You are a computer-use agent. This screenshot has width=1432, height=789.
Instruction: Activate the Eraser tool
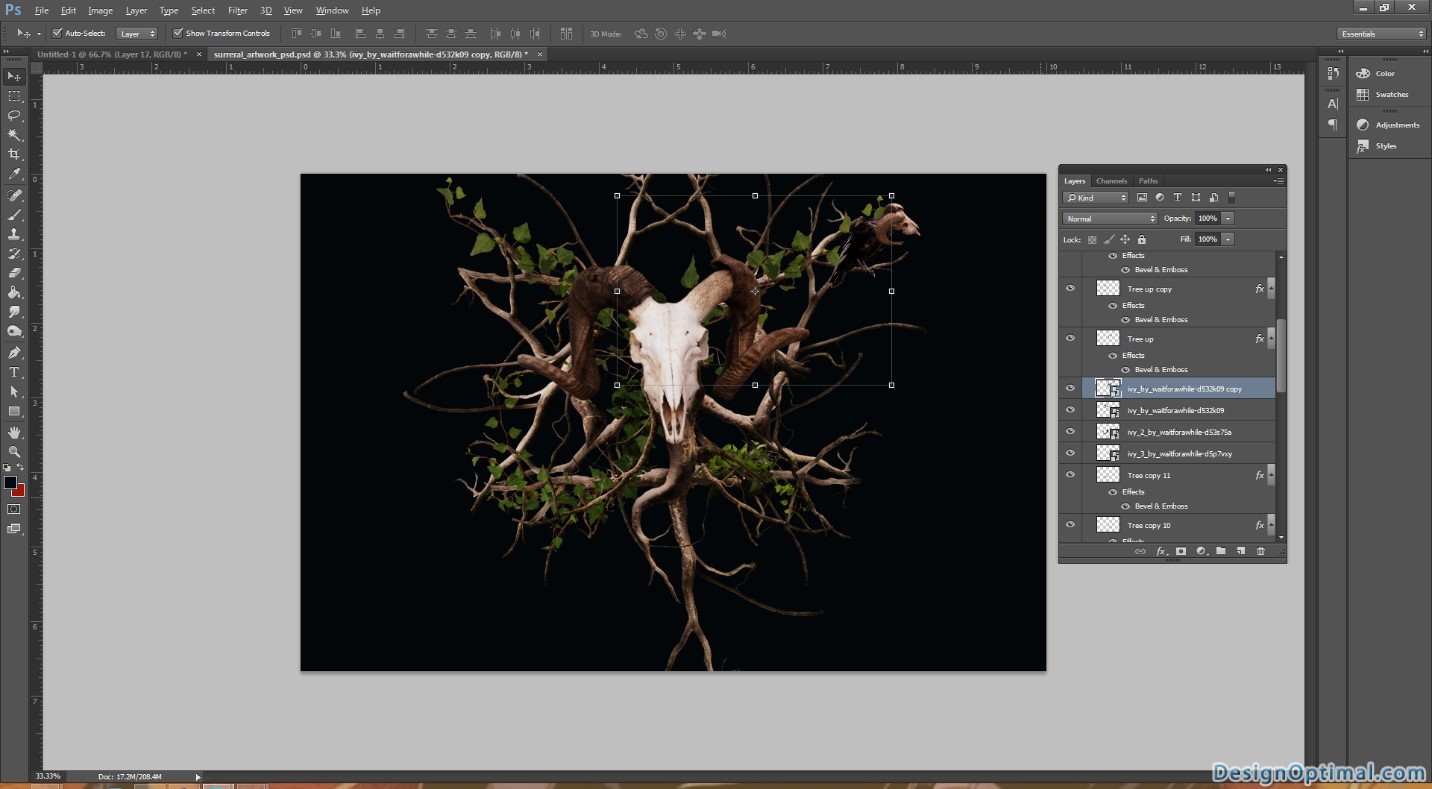(14, 273)
